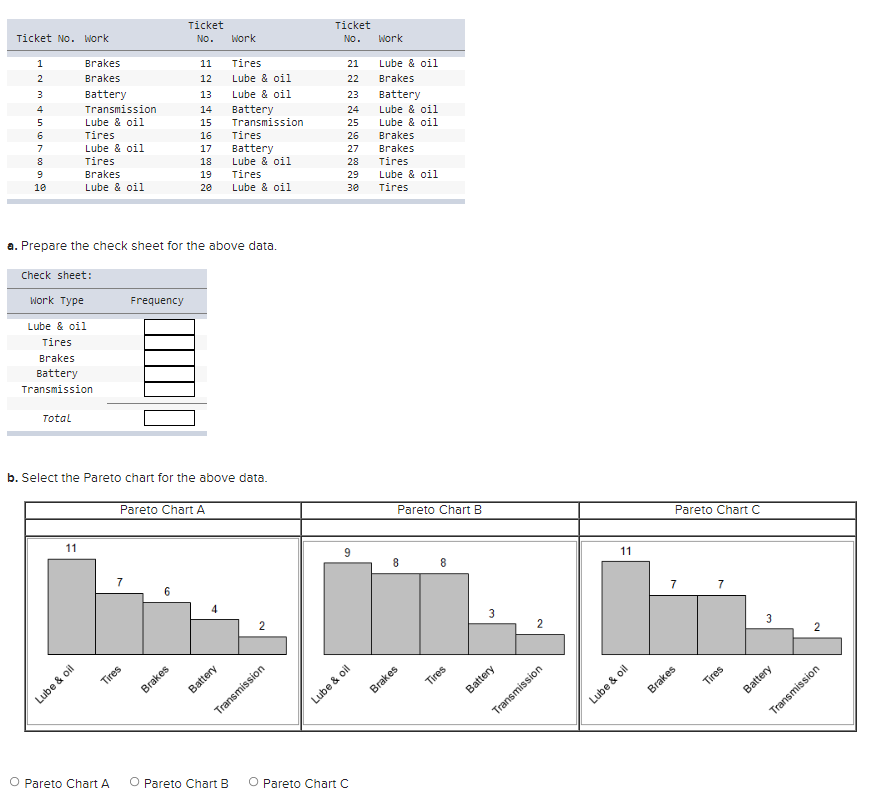Image resolution: width=891 pixels, height=802 pixels.
Task: Click the Total frequency input box
Action: point(169,418)
